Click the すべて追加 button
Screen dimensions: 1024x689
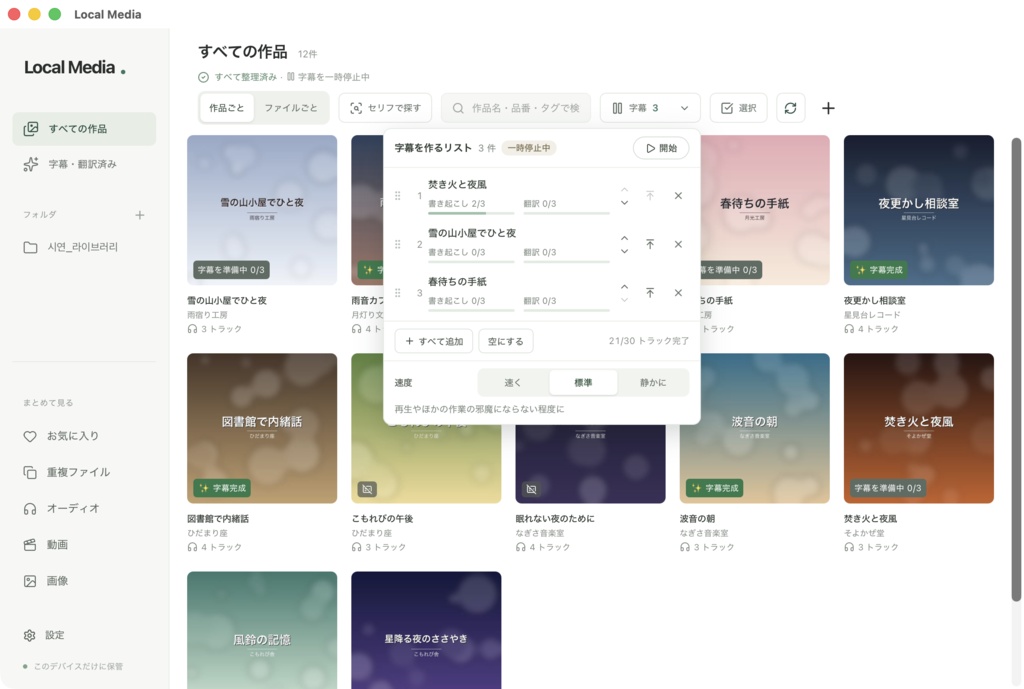point(434,341)
